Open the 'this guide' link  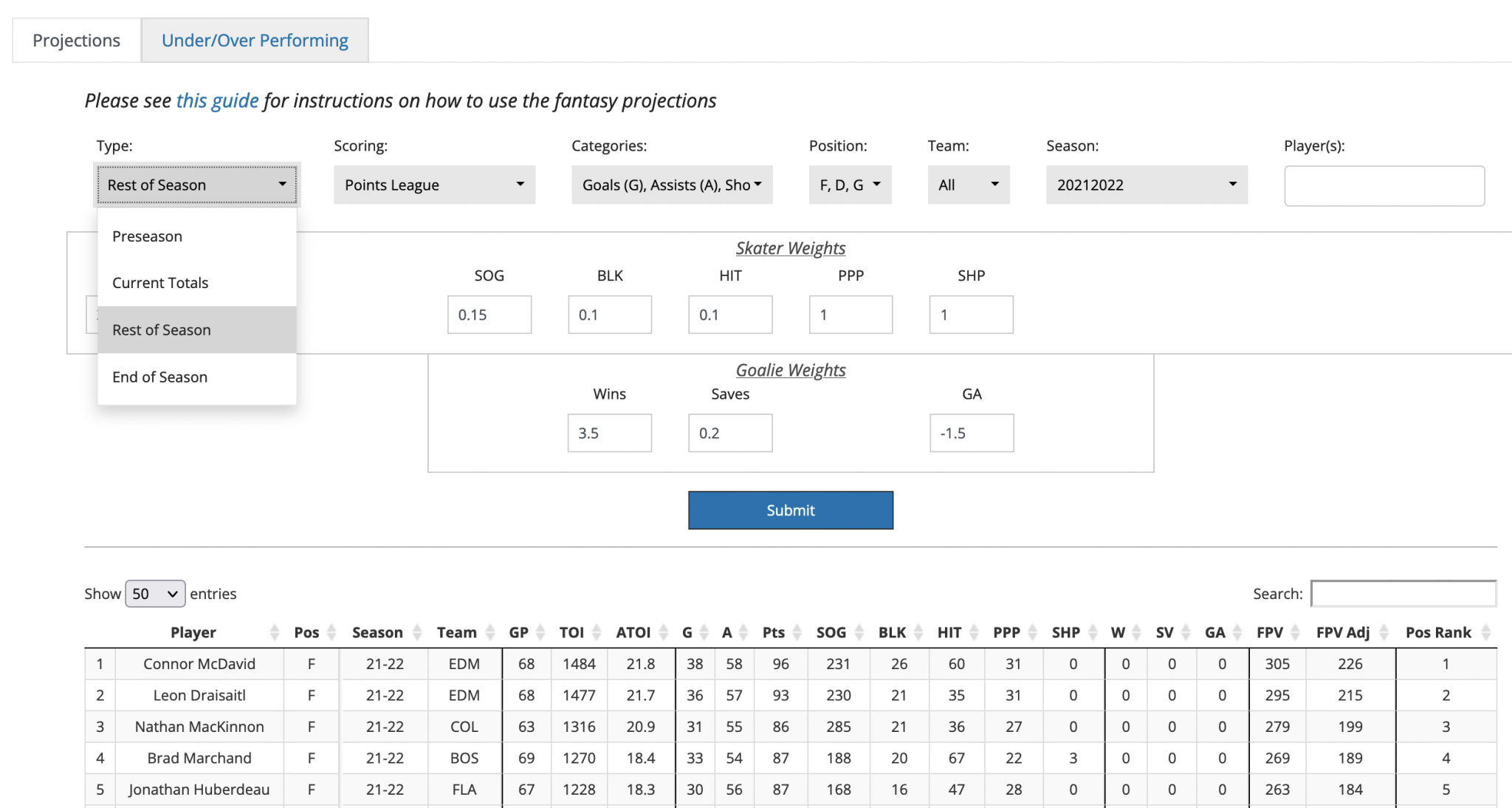[x=217, y=100]
